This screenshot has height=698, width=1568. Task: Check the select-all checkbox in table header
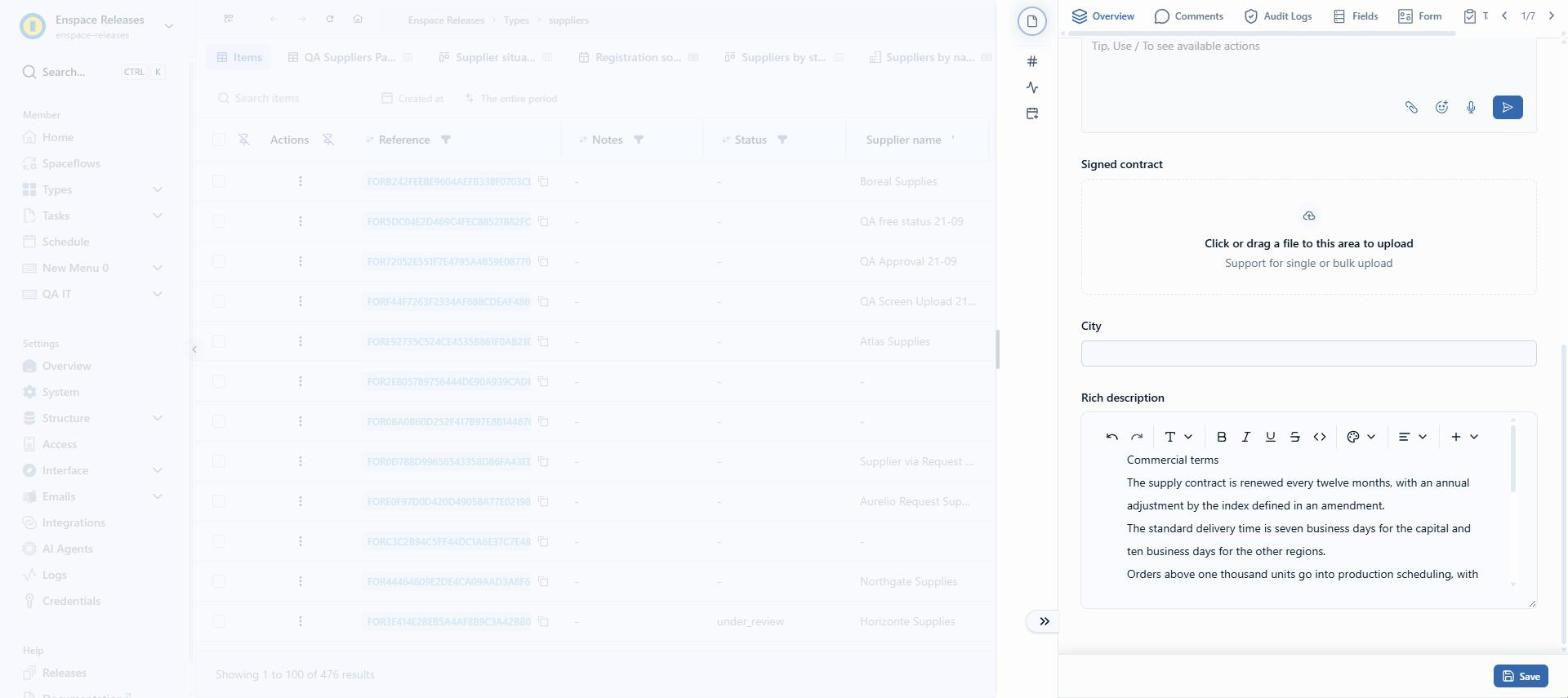pyautogui.click(x=219, y=140)
